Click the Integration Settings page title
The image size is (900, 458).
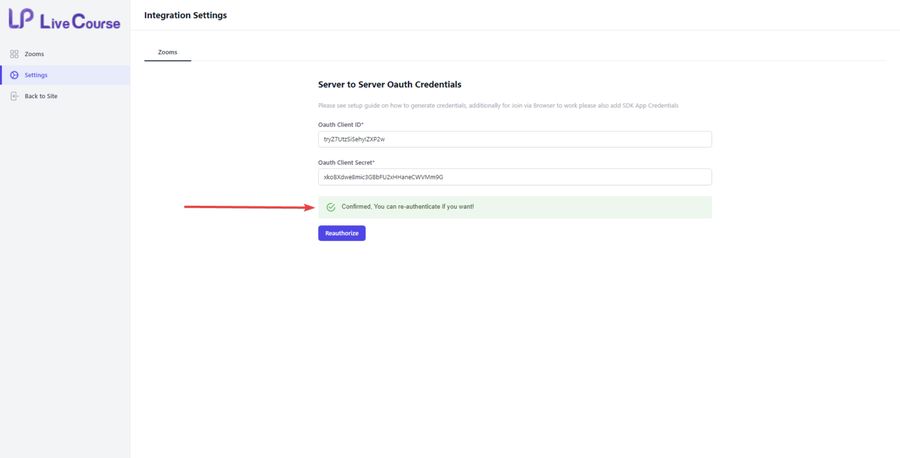[x=185, y=15]
